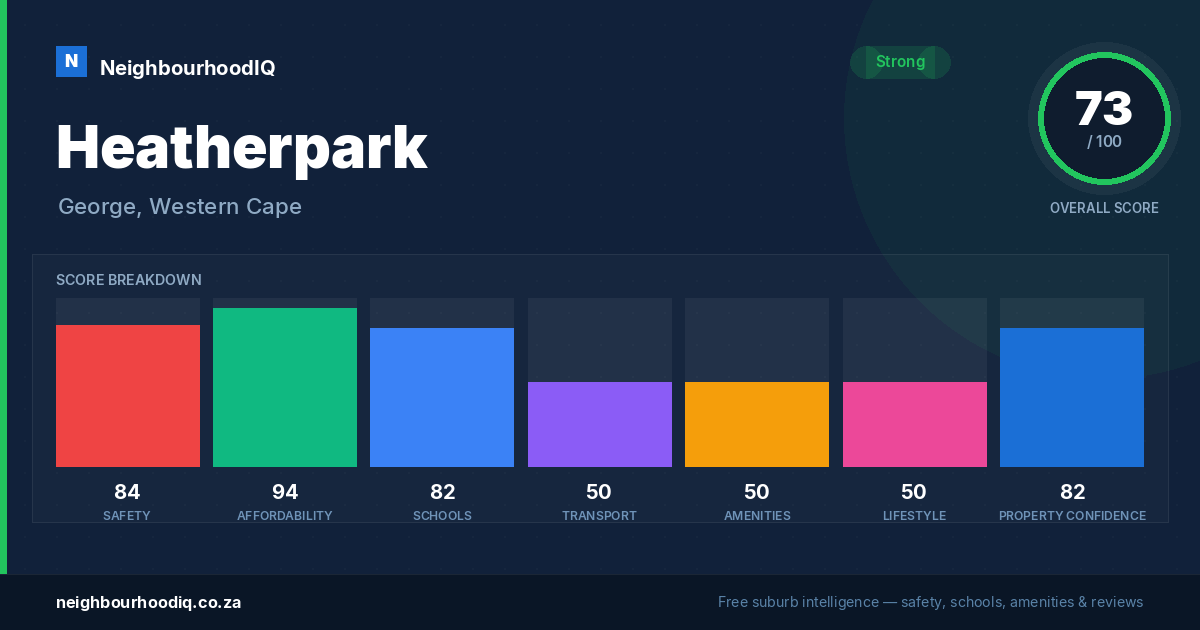This screenshot has width=1200, height=630.
Task: Click the Heatherpark suburb title
Action: coord(242,147)
